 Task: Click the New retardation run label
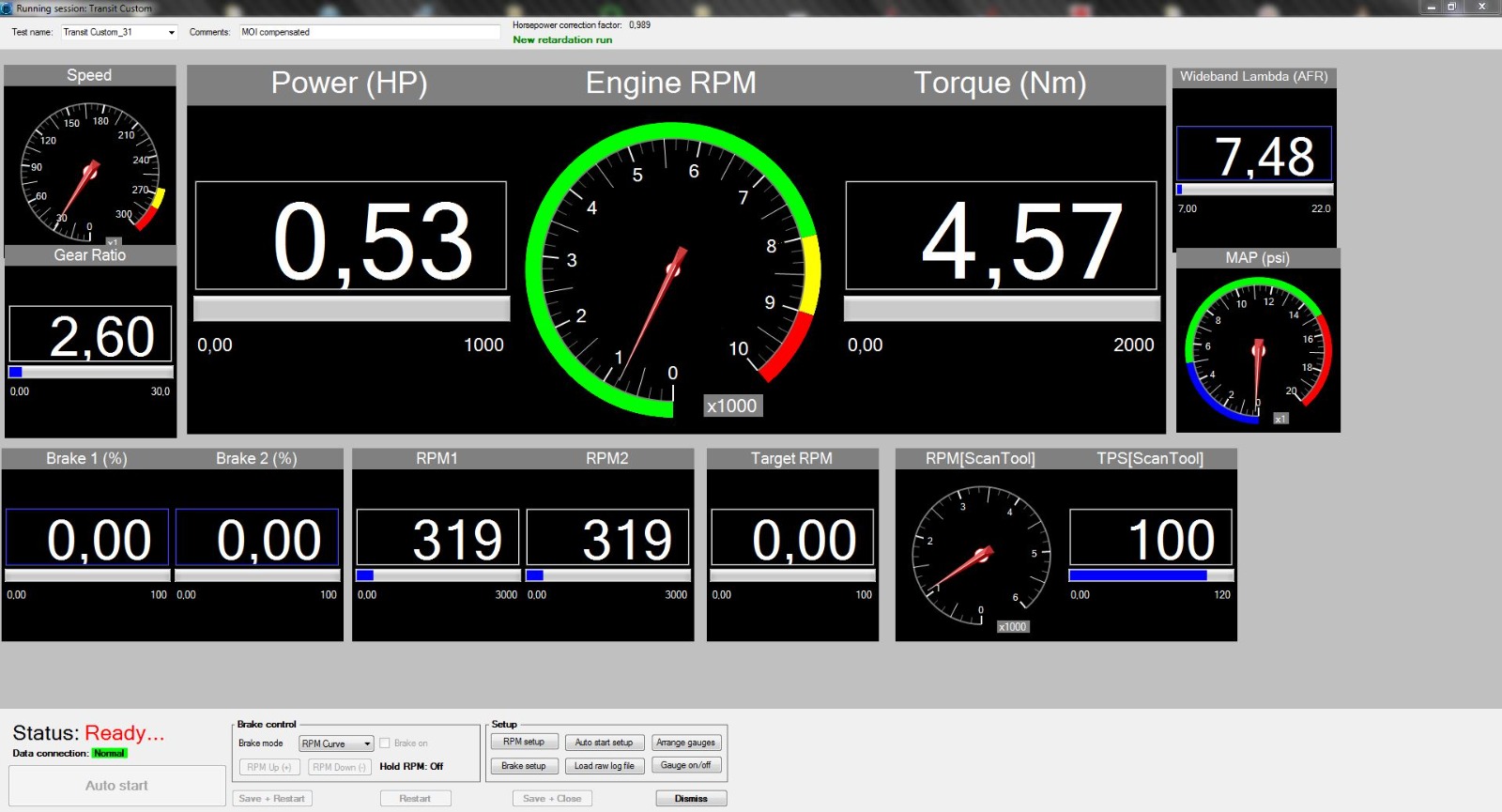tap(562, 40)
